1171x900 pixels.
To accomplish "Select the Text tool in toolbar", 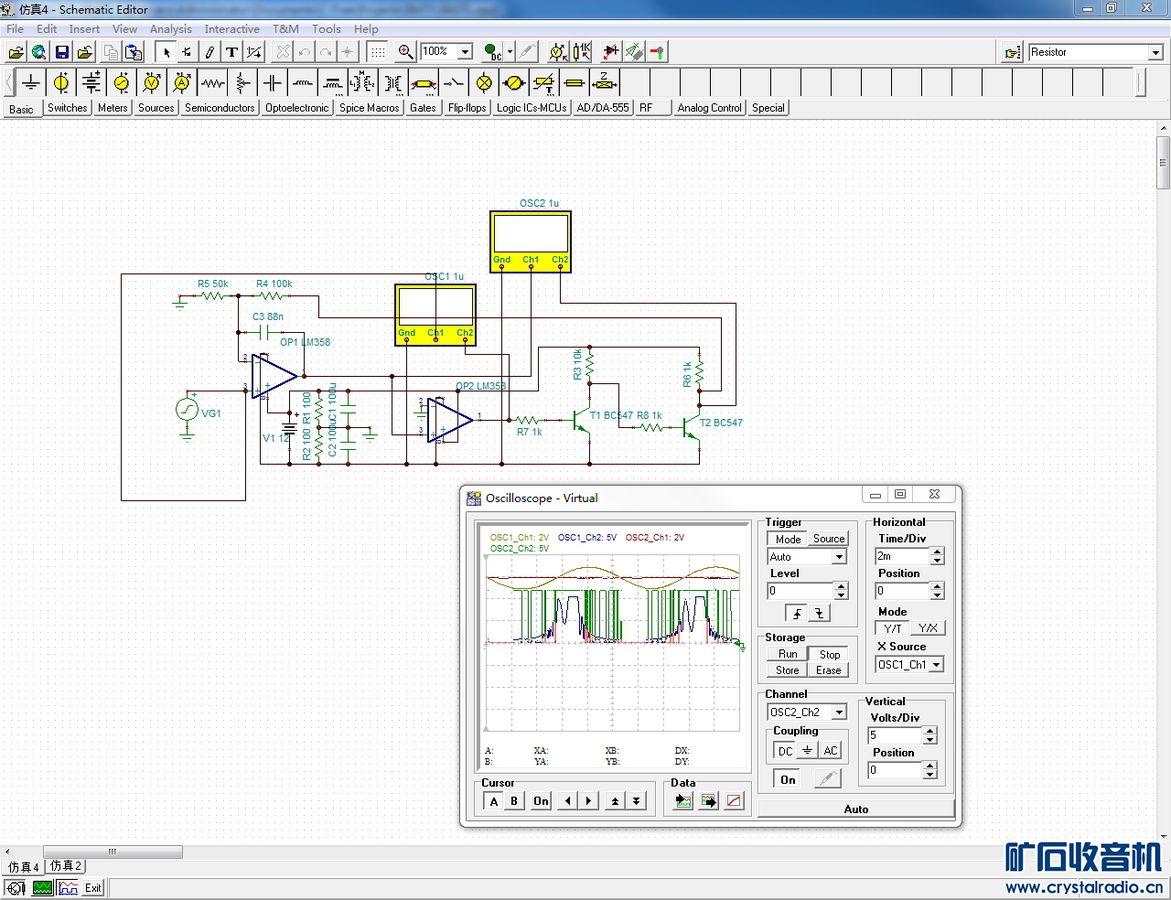I will (232, 52).
